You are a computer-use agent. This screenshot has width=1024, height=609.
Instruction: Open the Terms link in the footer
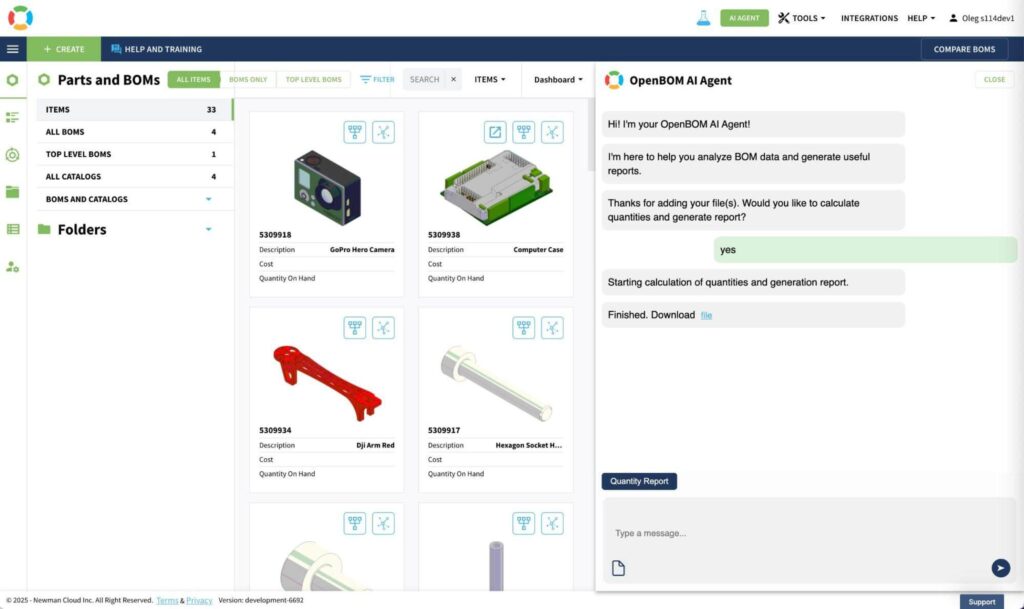167,601
